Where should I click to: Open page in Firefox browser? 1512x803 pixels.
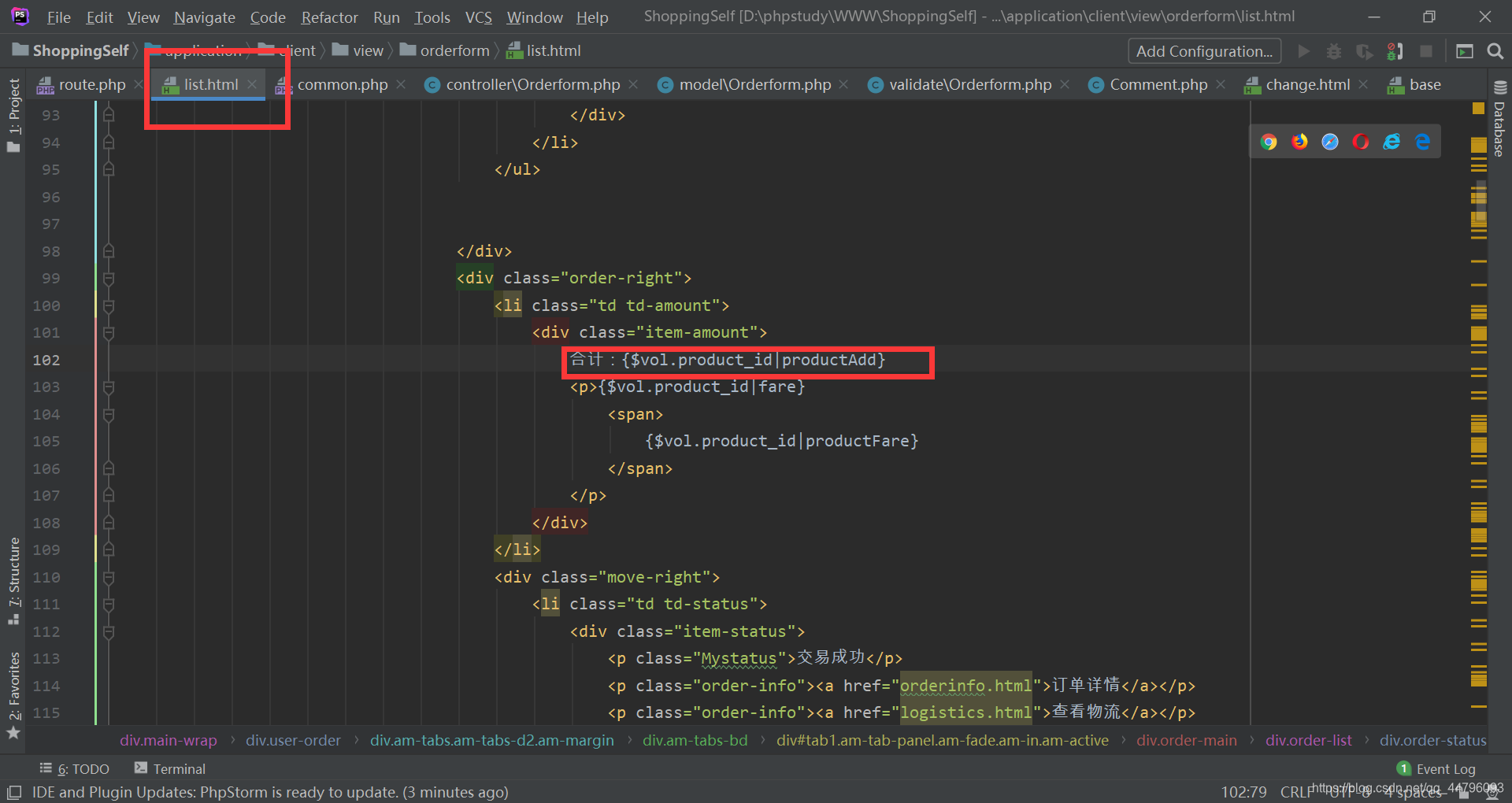pyautogui.click(x=1299, y=142)
